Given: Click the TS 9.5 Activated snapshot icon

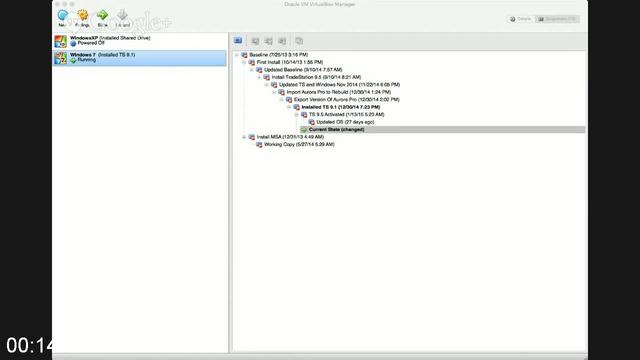Looking at the screenshot, I should tap(304, 115).
